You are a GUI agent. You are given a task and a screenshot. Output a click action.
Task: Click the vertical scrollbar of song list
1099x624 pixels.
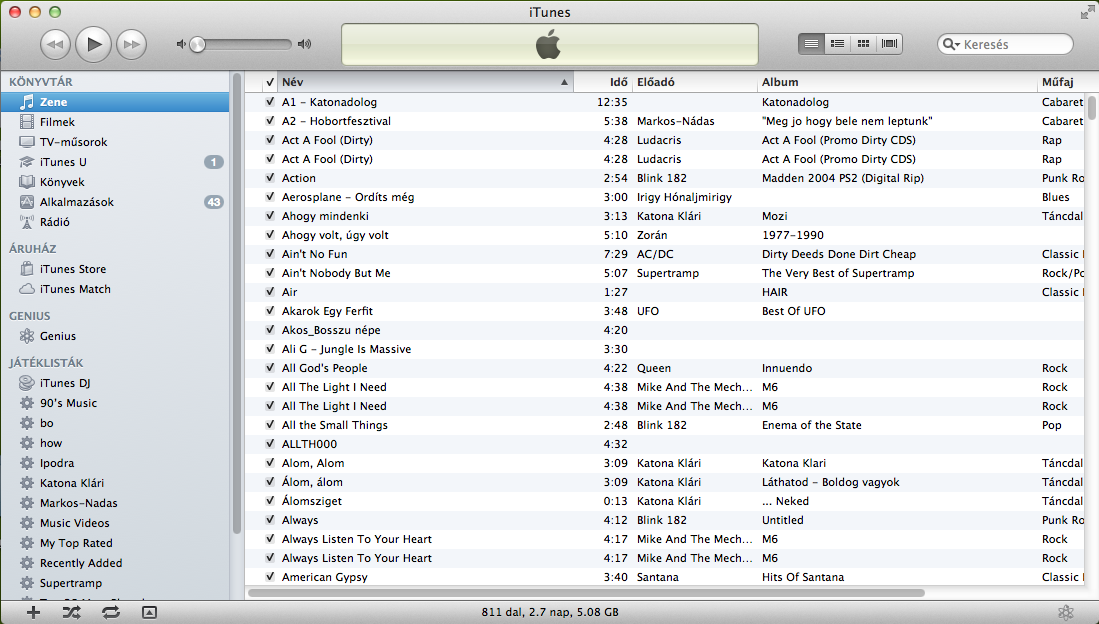tap(1091, 108)
